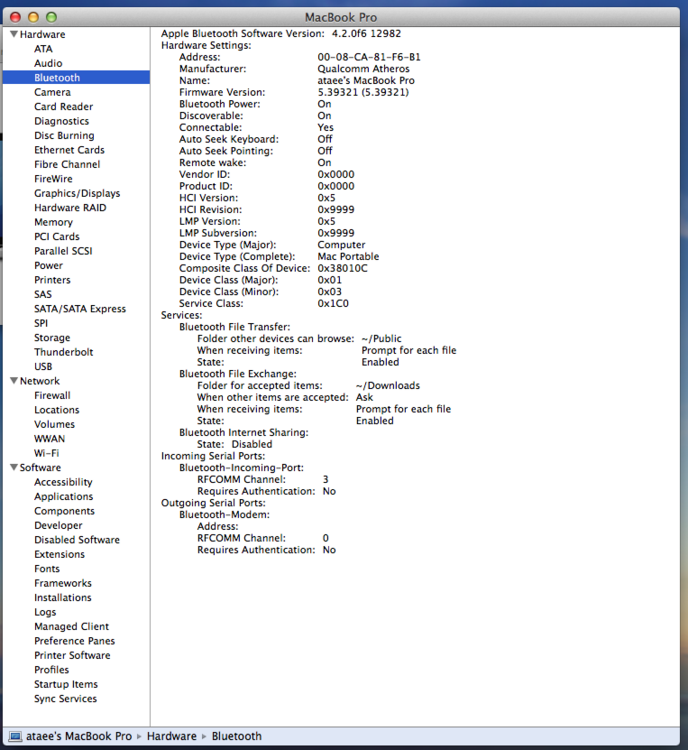
Task: Open Disabled Software entry
Action: 77,540
